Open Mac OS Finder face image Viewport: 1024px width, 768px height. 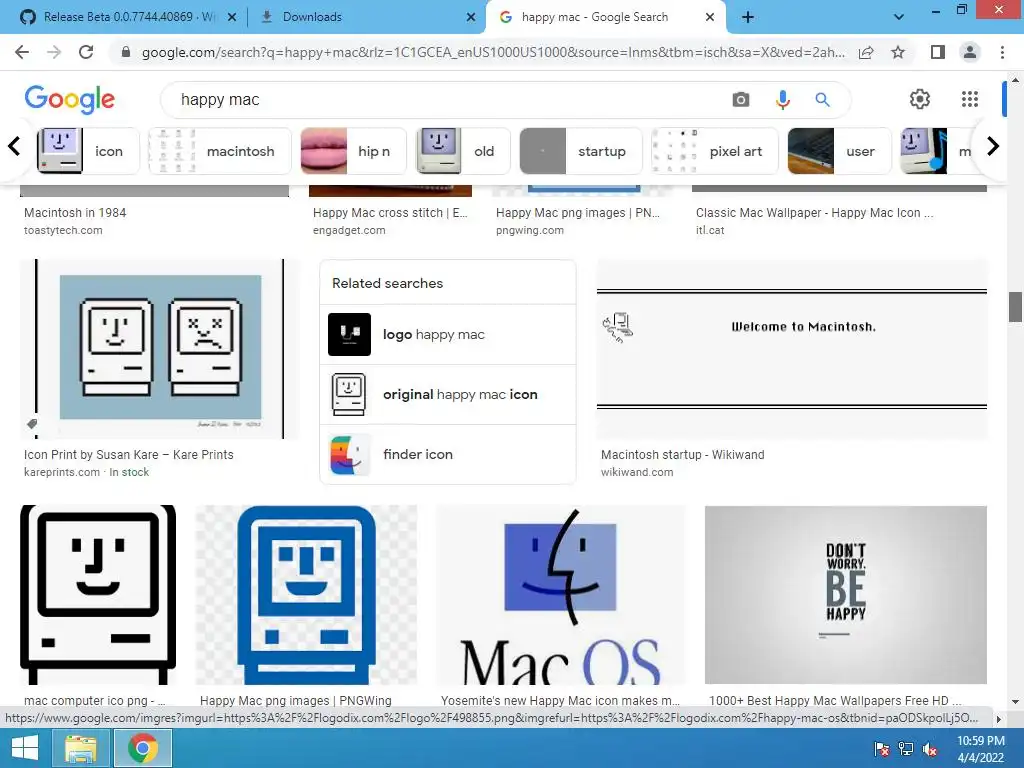pos(560,595)
